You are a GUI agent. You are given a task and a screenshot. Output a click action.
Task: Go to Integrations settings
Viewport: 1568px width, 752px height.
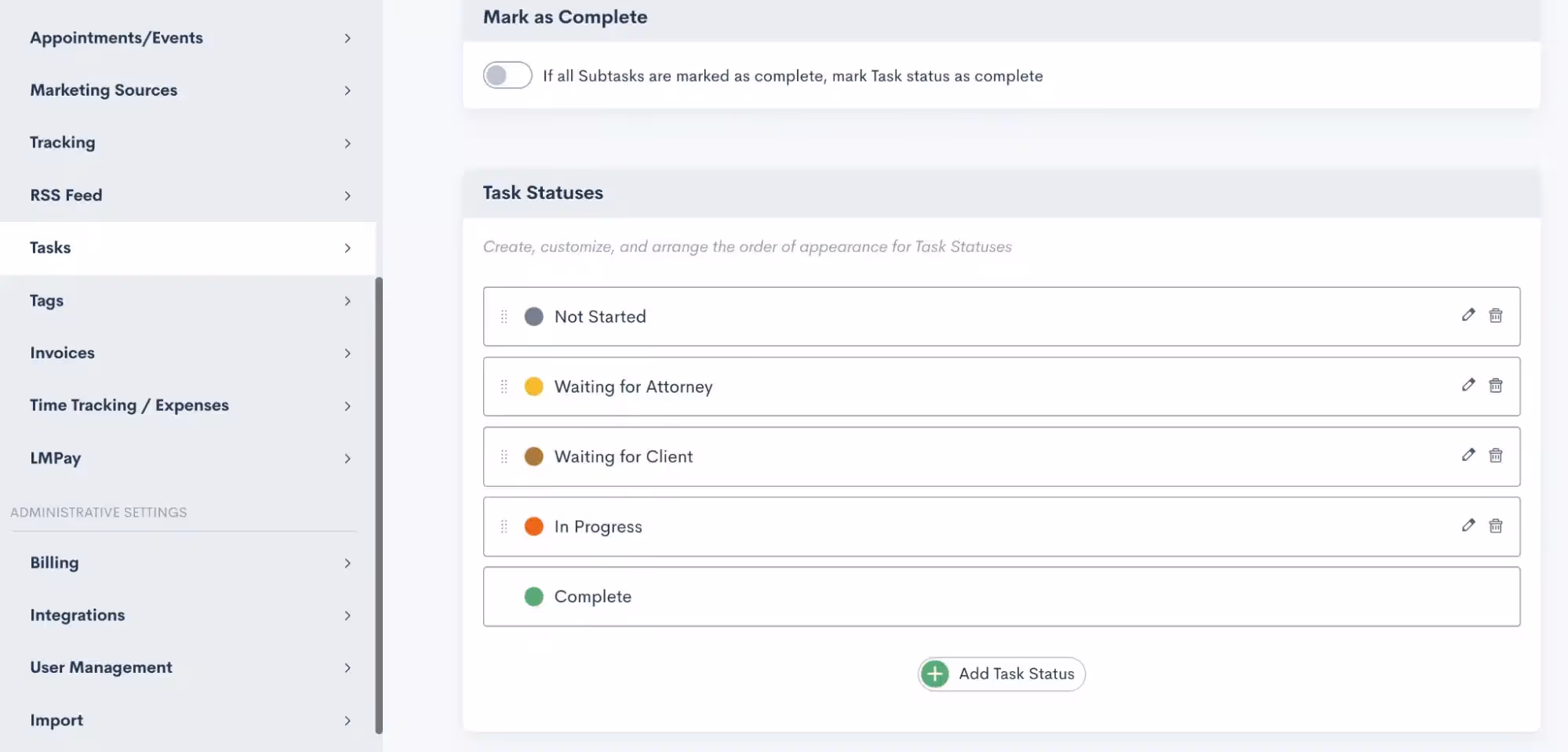point(78,616)
